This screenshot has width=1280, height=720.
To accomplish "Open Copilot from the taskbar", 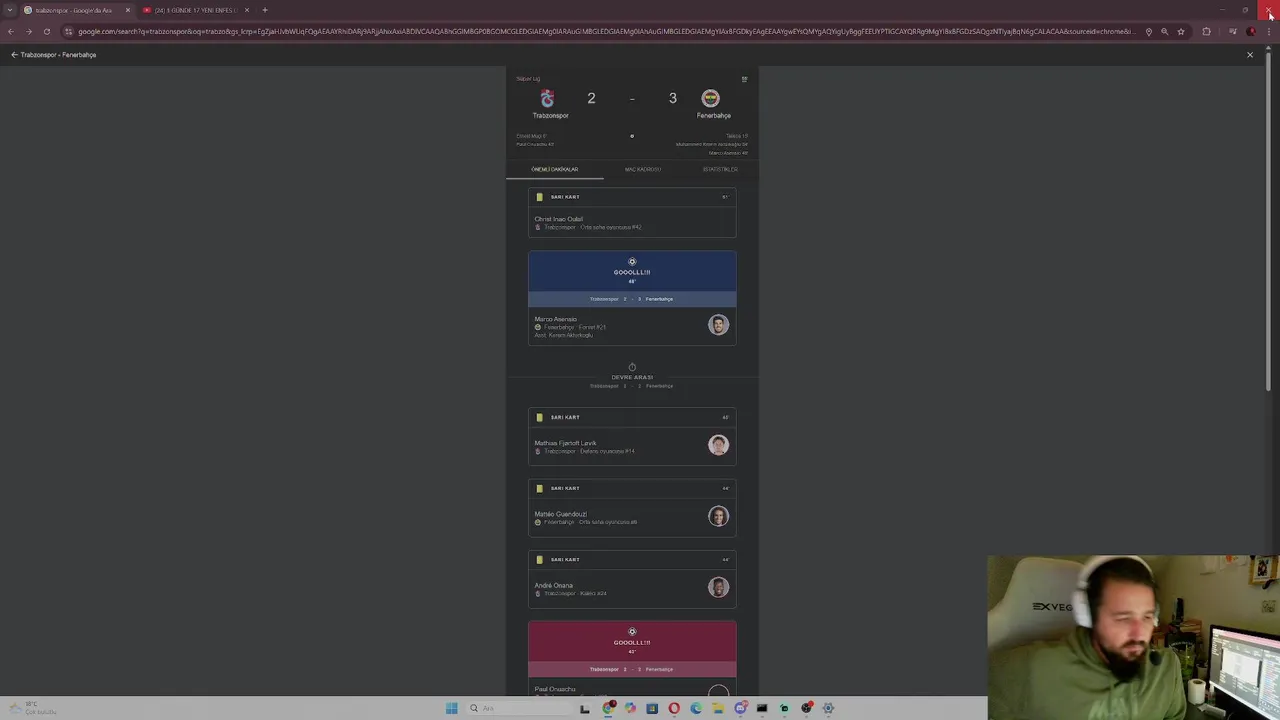I will [630, 708].
